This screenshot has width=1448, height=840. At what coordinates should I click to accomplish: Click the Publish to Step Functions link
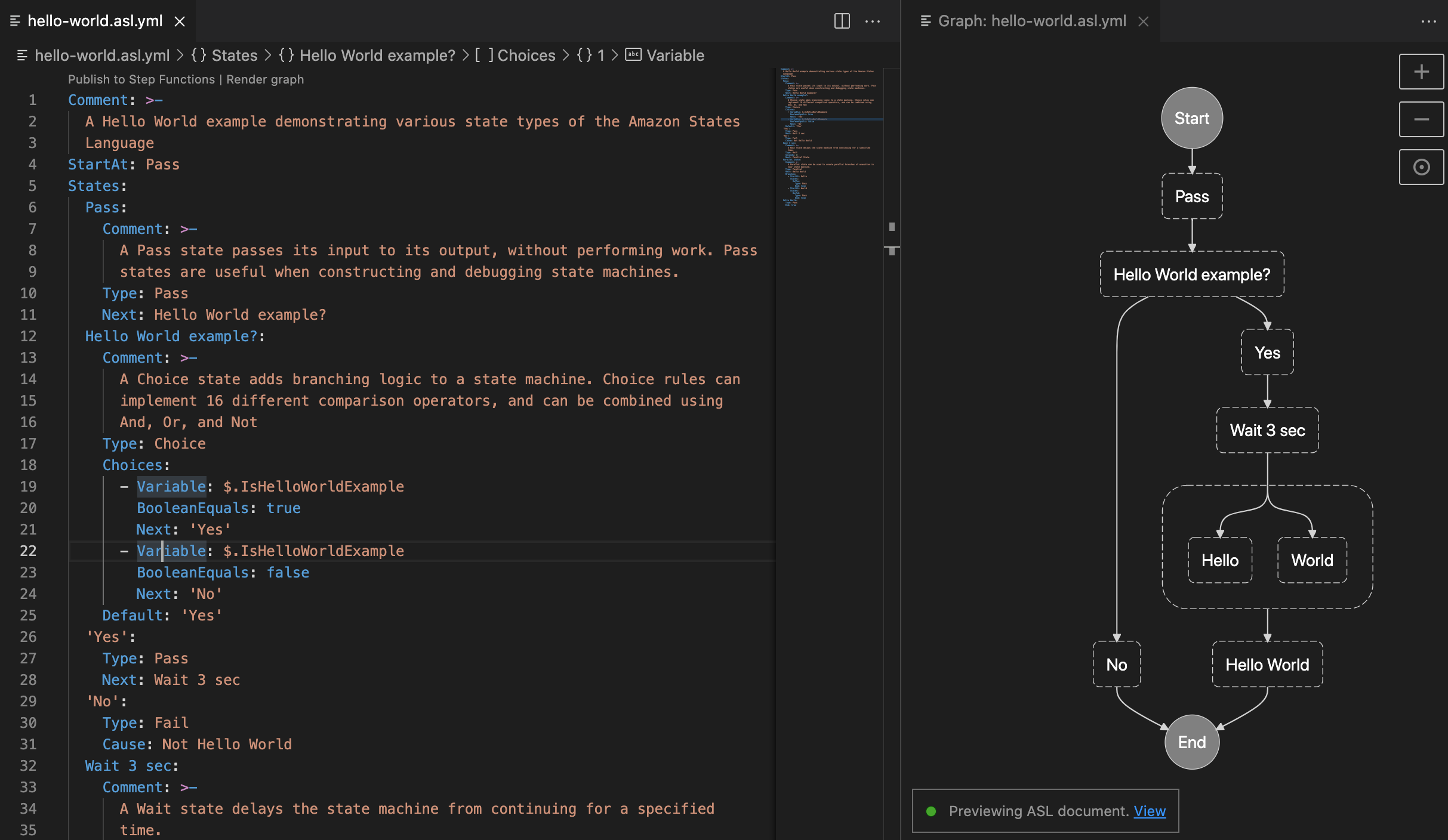tap(140, 79)
